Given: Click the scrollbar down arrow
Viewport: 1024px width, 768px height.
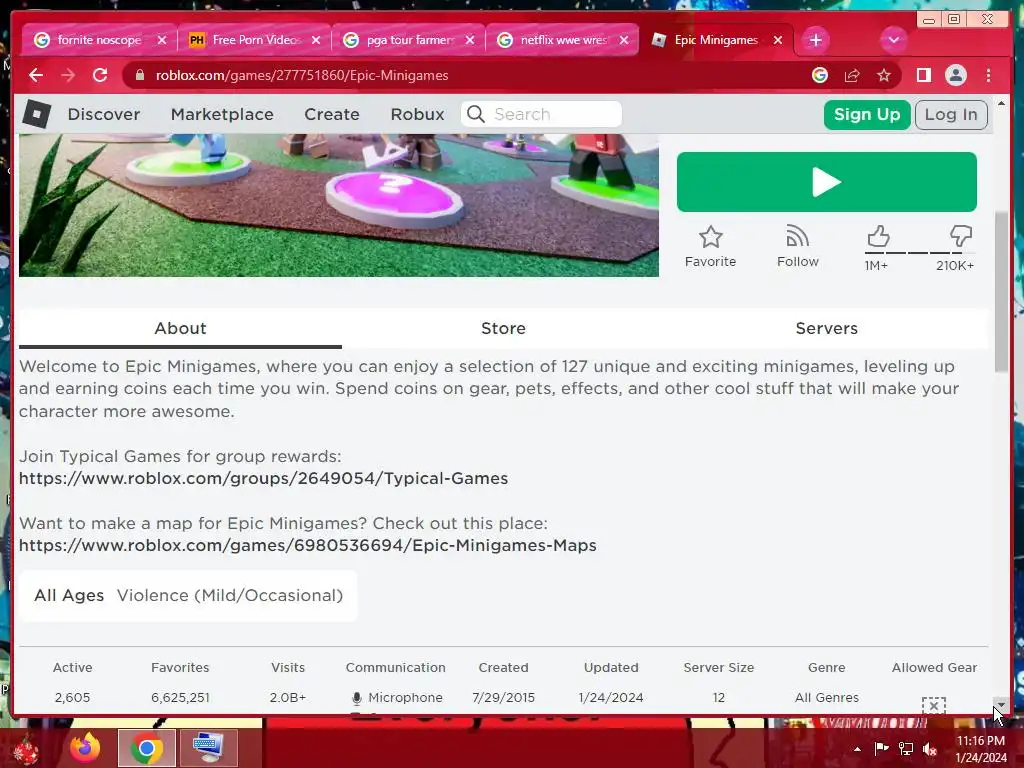Looking at the screenshot, I should pyautogui.click(x=1001, y=707).
